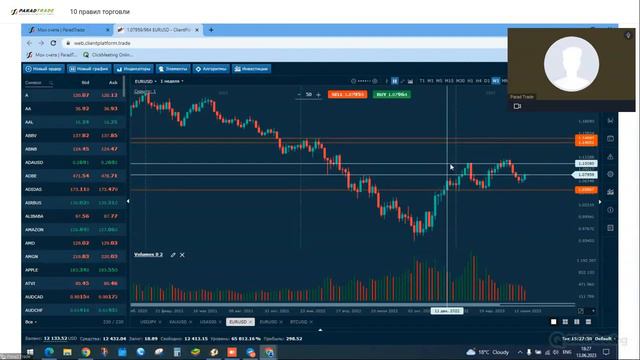Open the Новый ордер button

point(44,69)
